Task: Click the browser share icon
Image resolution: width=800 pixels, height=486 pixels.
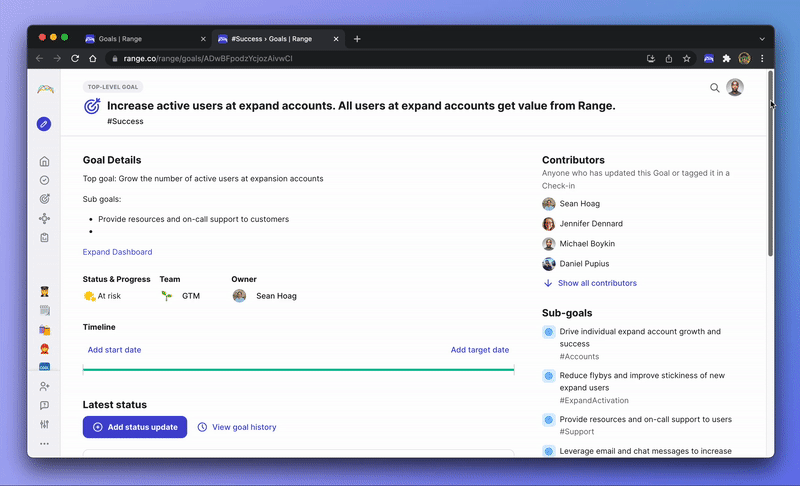Action: [x=668, y=59]
